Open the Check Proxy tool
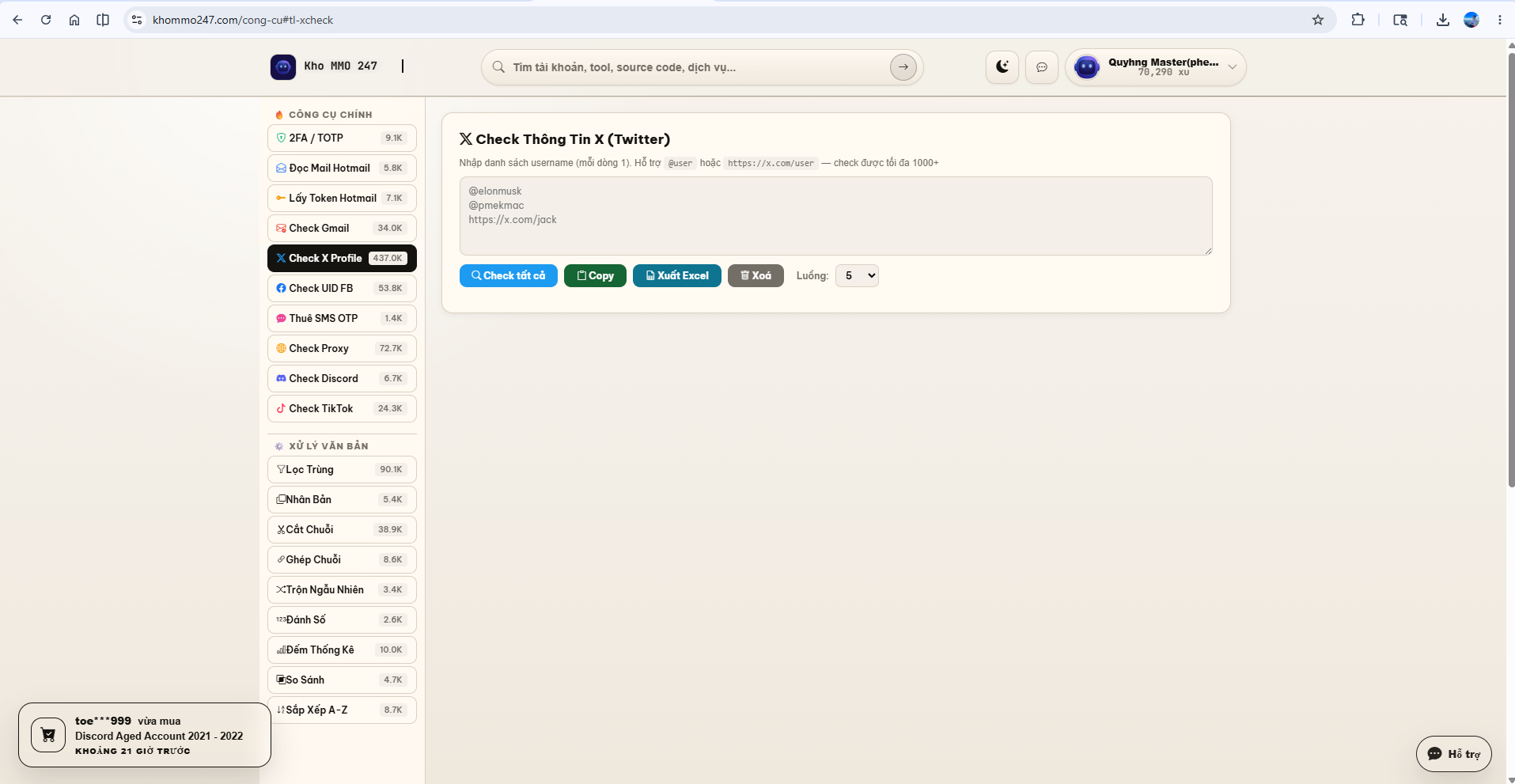 pyautogui.click(x=342, y=348)
